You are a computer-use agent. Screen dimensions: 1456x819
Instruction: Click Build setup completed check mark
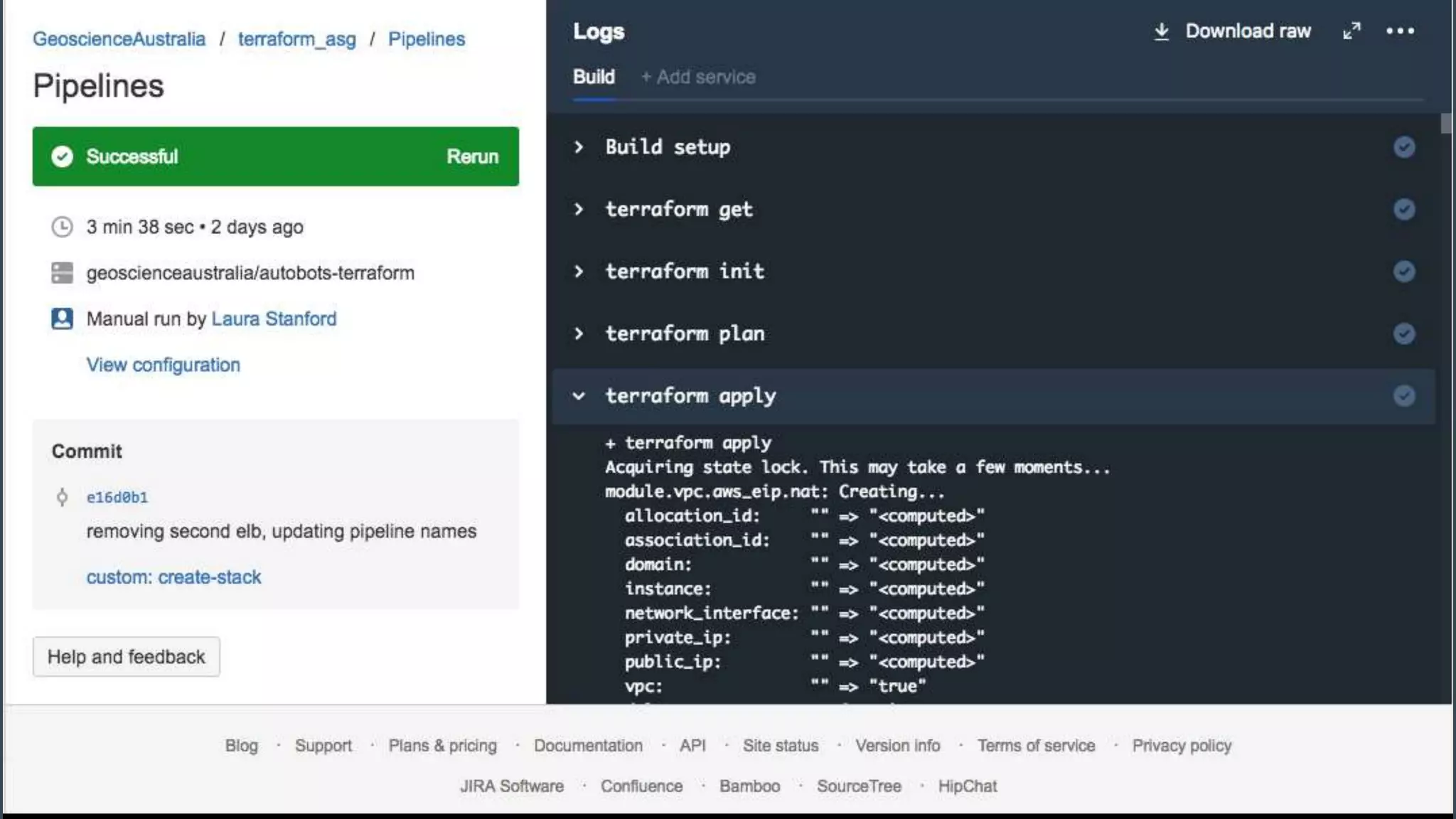[1403, 147]
